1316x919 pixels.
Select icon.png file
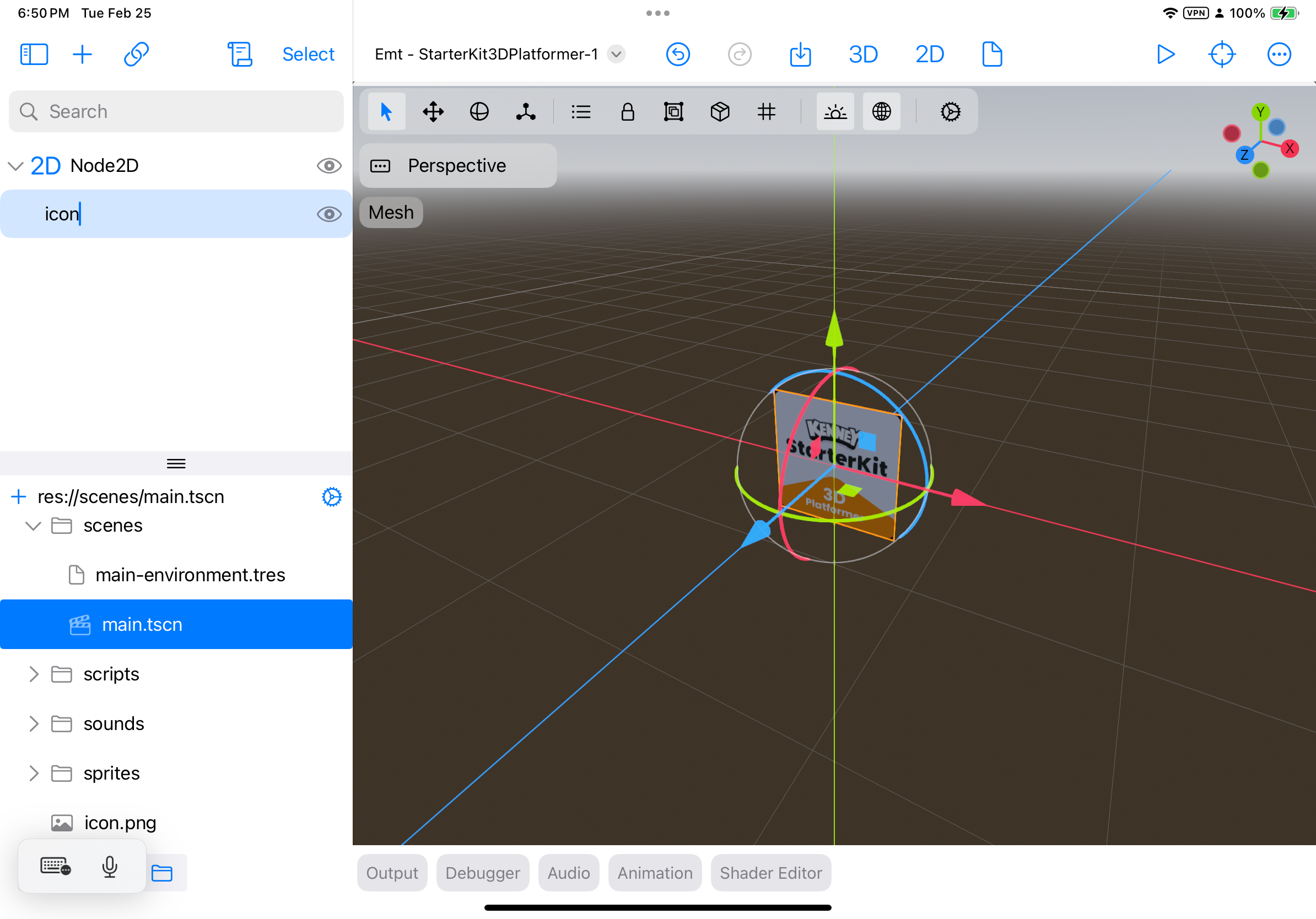(176, 822)
